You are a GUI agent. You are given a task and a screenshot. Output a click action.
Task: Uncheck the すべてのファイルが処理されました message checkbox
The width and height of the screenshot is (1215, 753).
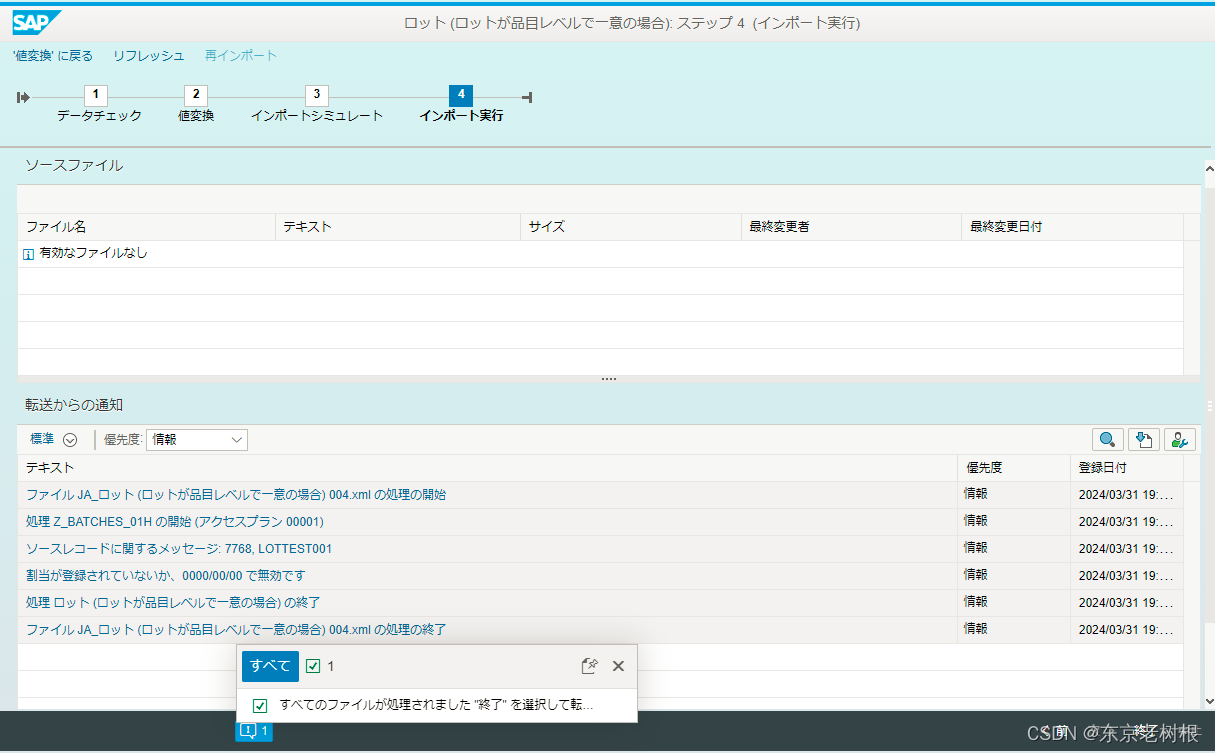(260, 705)
